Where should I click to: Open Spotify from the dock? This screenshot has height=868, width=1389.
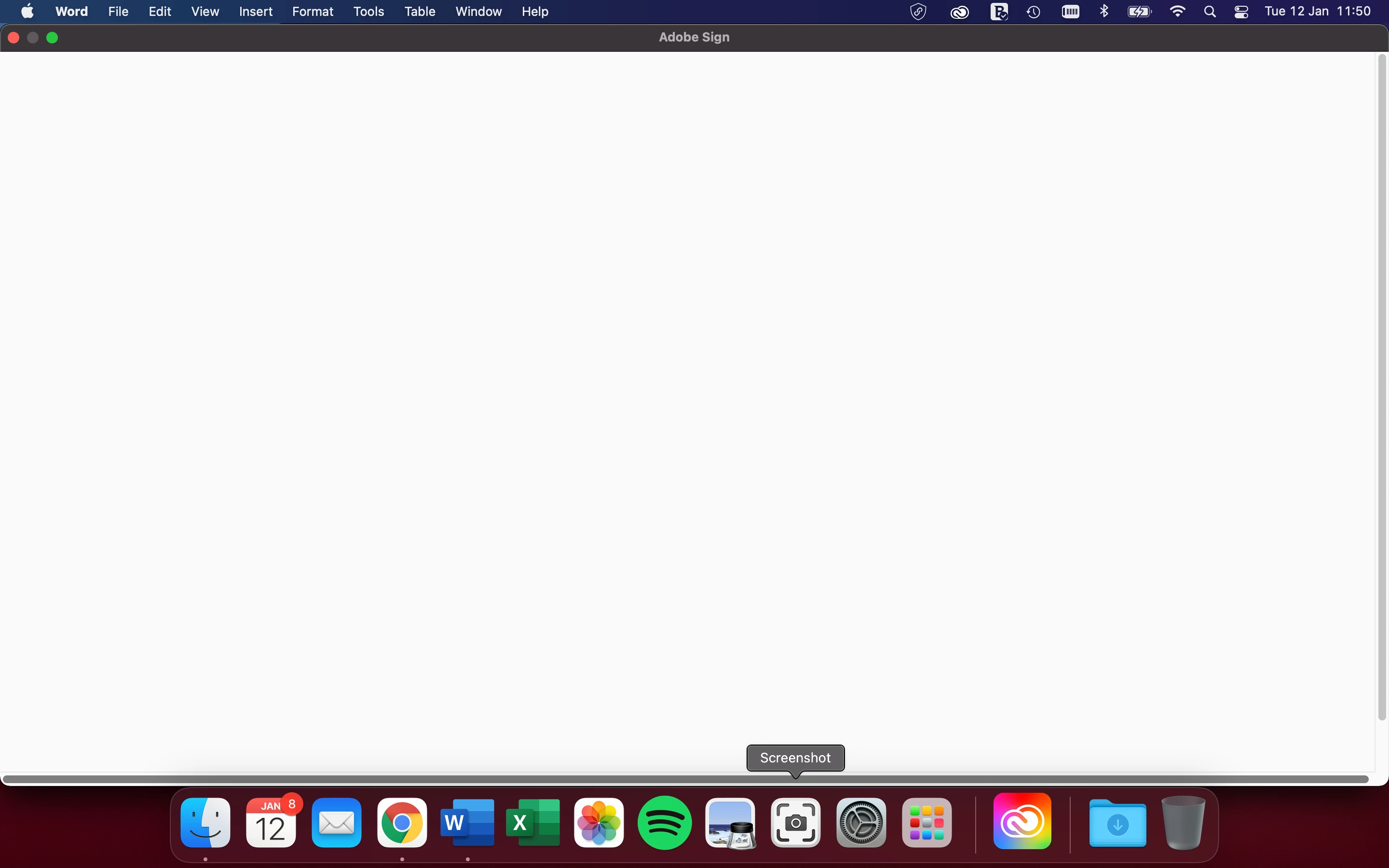coord(665,823)
